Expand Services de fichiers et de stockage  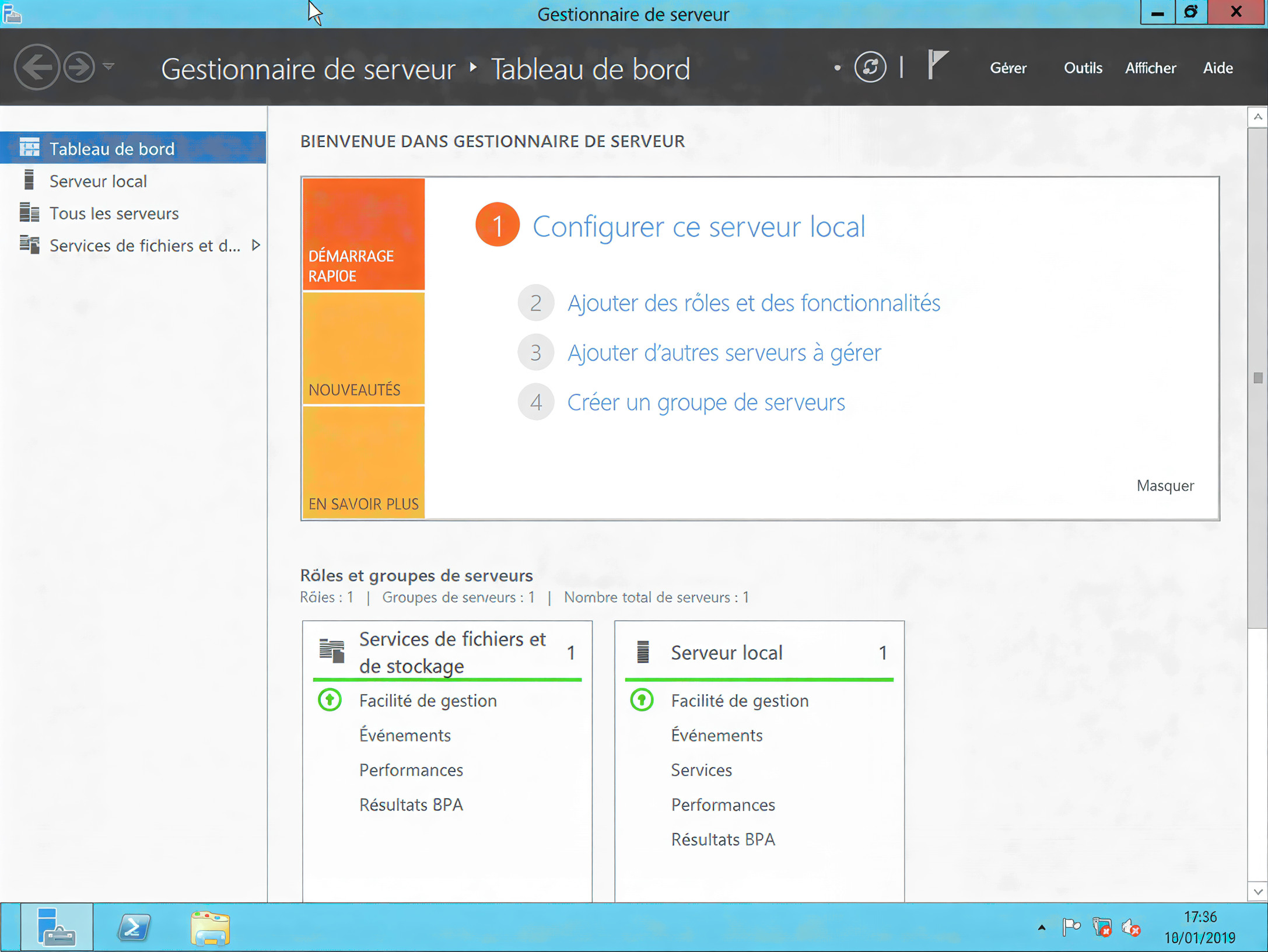click(255, 246)
